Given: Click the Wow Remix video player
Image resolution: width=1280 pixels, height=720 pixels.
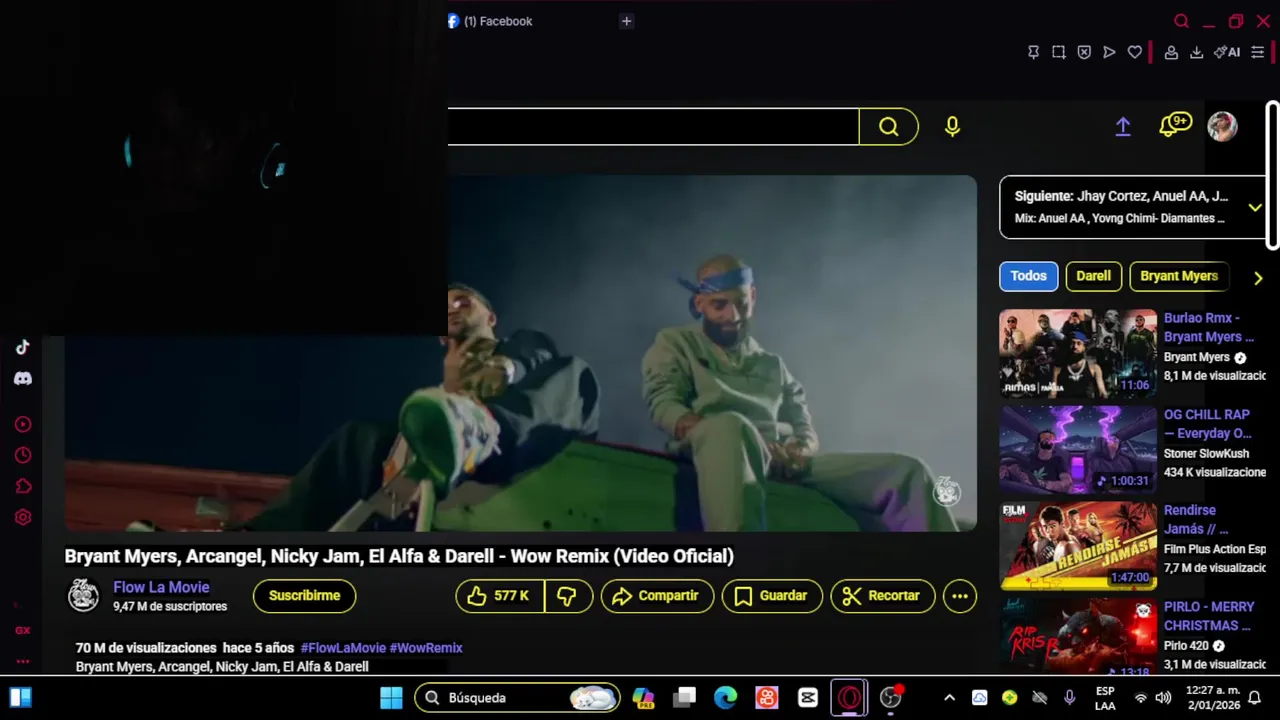Looking at the screenshot, I should coord(520,353).
